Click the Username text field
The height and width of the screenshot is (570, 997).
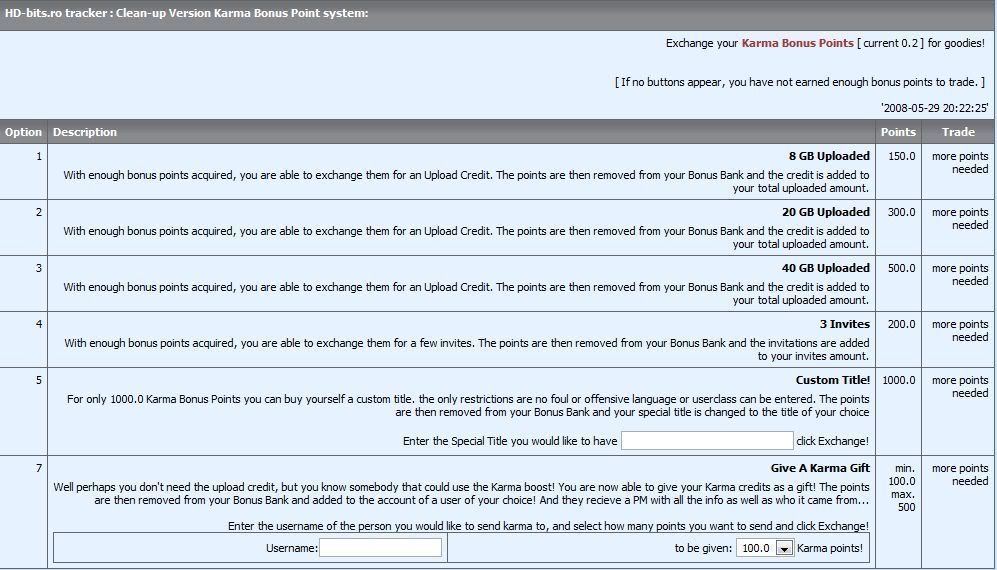tap(380, 548)
